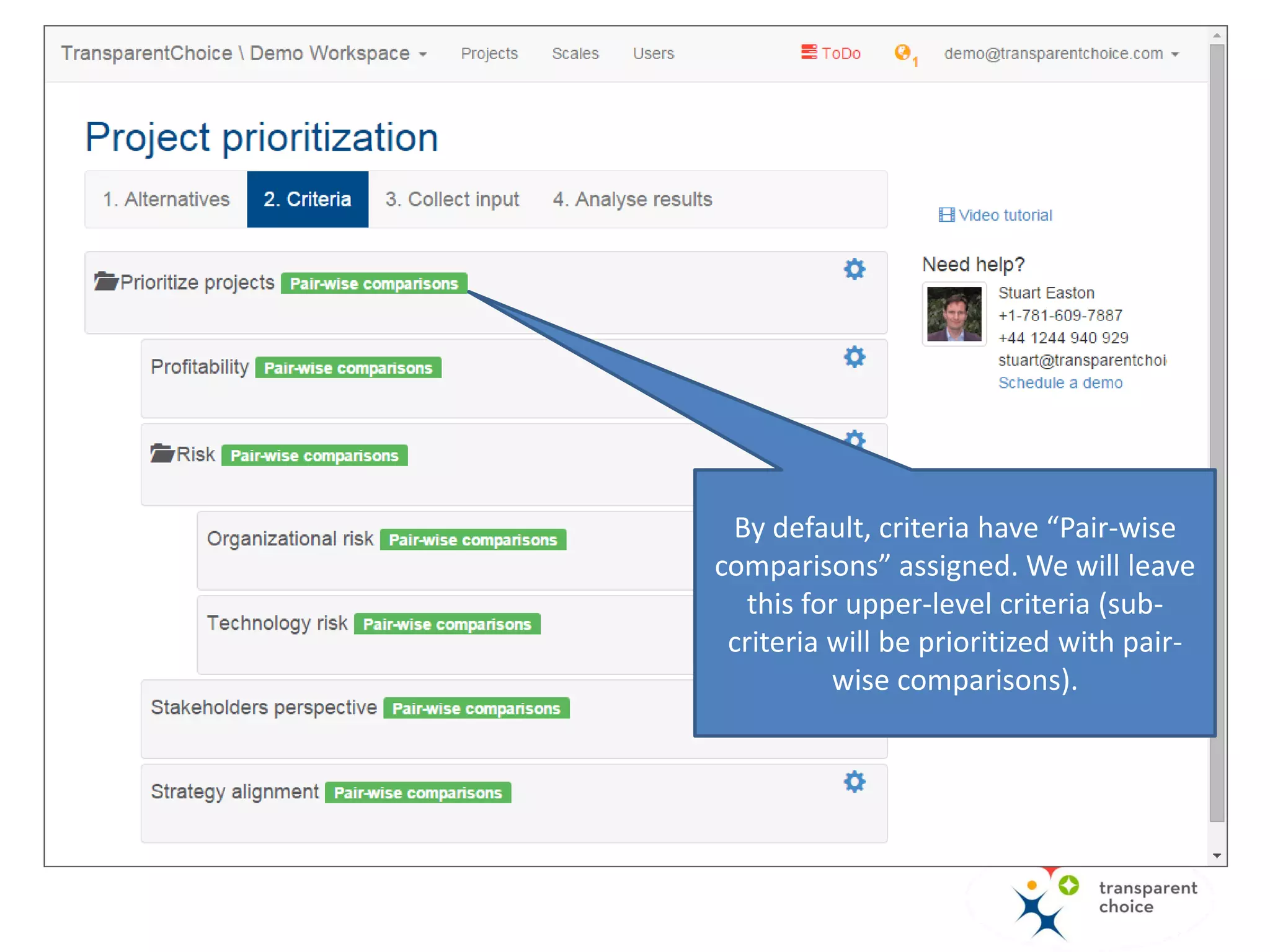
Task: Expand the Demo Workspace dropdown
Action: [x=424, y=54]
